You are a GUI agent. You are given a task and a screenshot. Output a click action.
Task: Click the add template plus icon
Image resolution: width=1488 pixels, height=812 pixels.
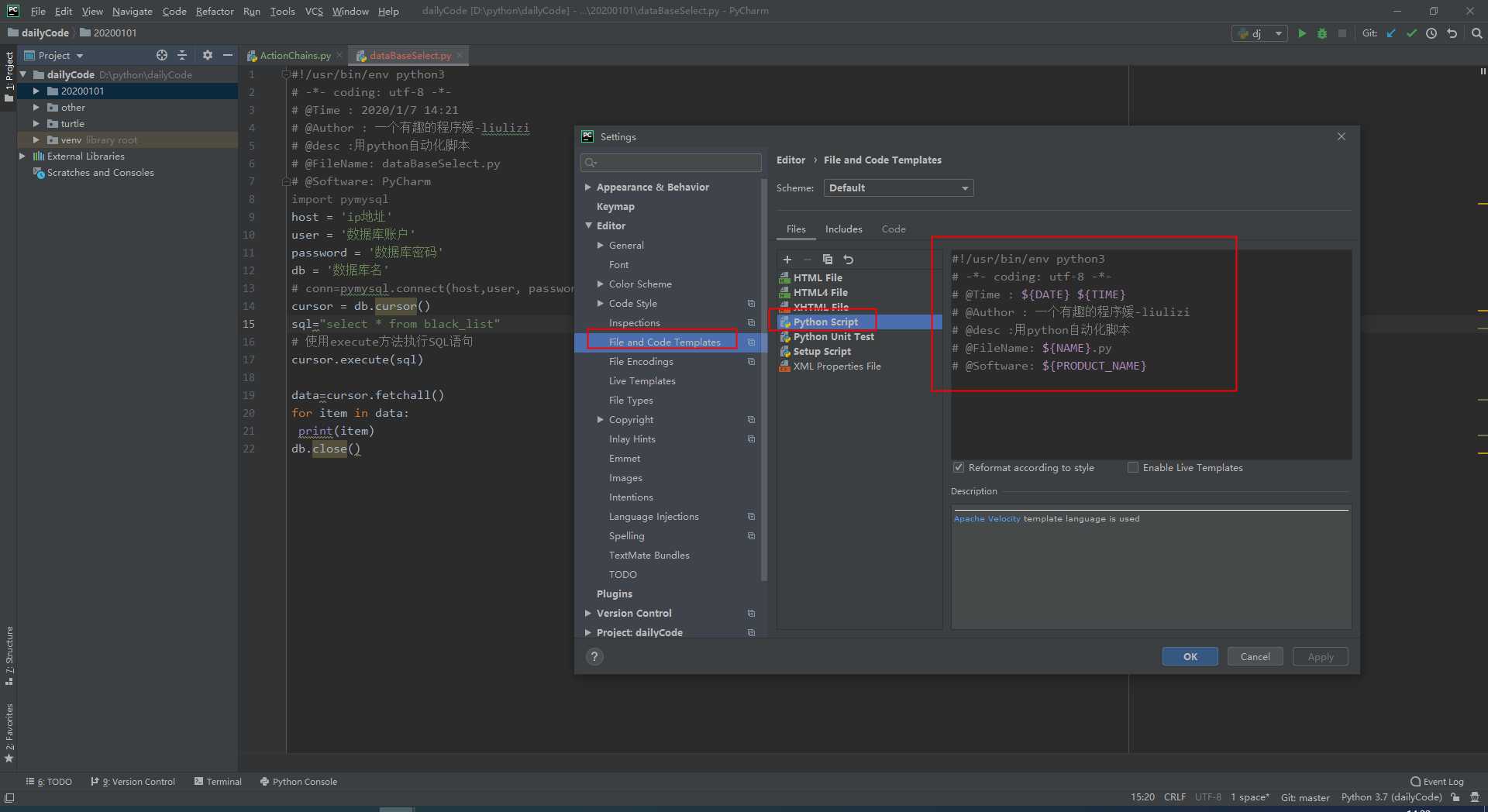pos(787,260)
